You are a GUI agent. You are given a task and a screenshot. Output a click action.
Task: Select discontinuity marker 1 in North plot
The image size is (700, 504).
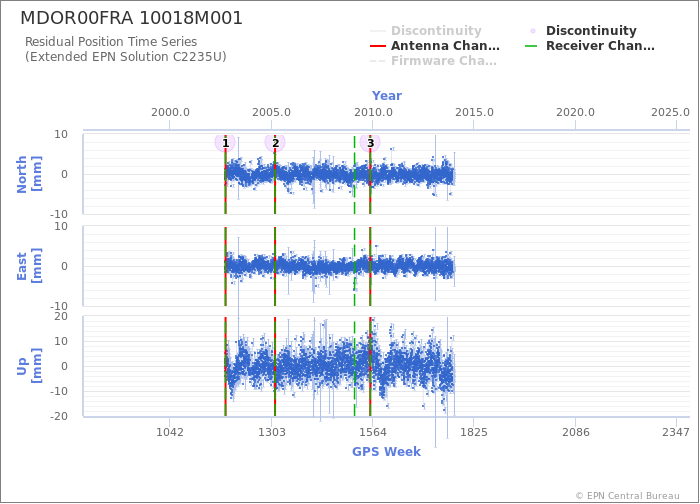(225, 143)
